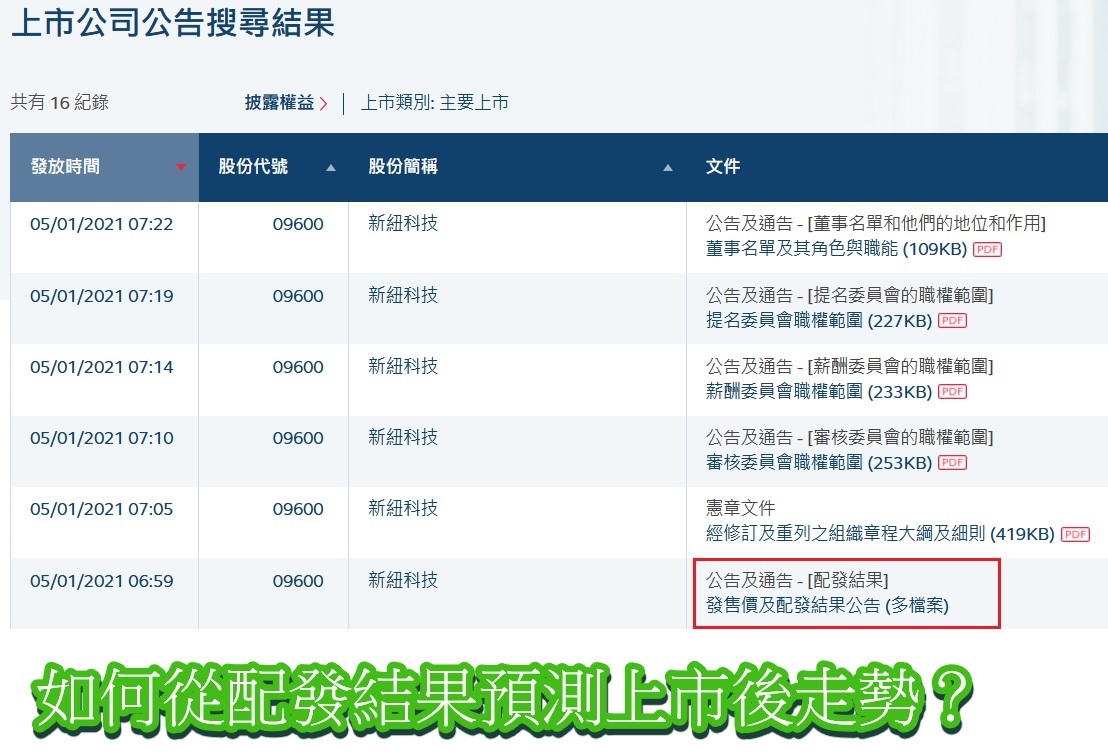This screenshot has height=754, width=1108.
Task: Select the timestamp 05/01/2021 07:05
Action: (x=102, y=509)
